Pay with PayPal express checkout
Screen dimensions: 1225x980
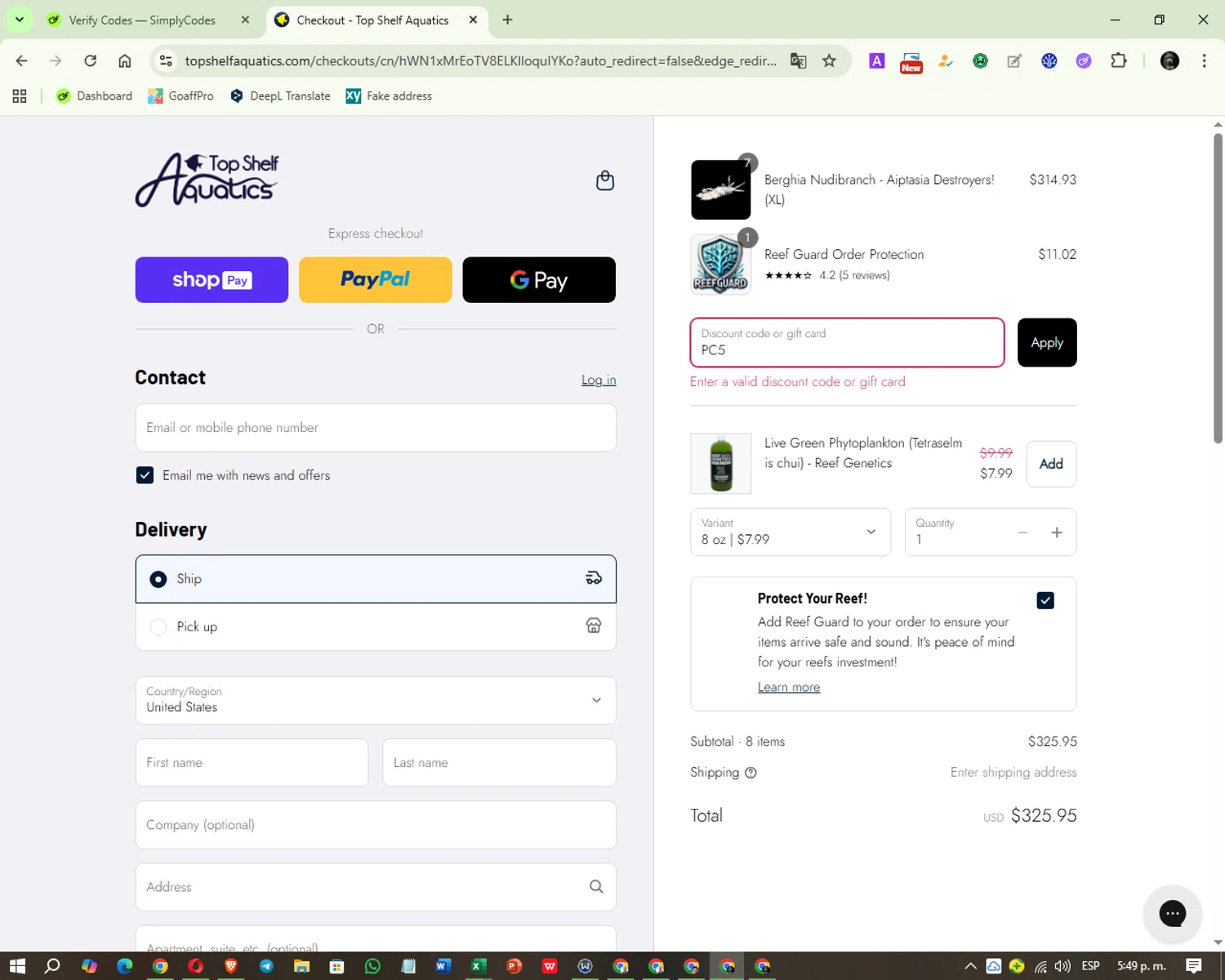[x=376, y=280]
